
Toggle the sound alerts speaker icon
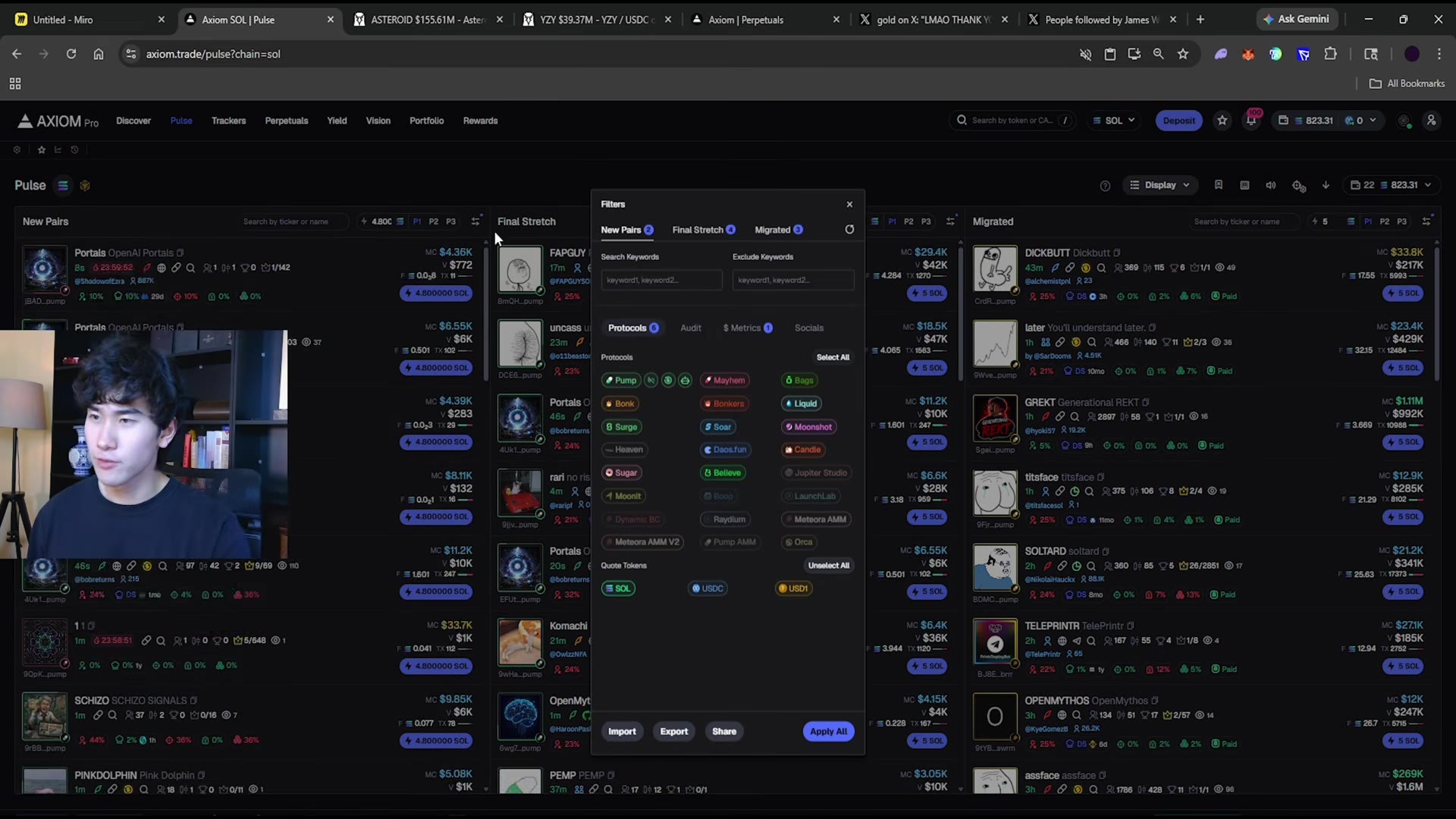coord(1271,185)
